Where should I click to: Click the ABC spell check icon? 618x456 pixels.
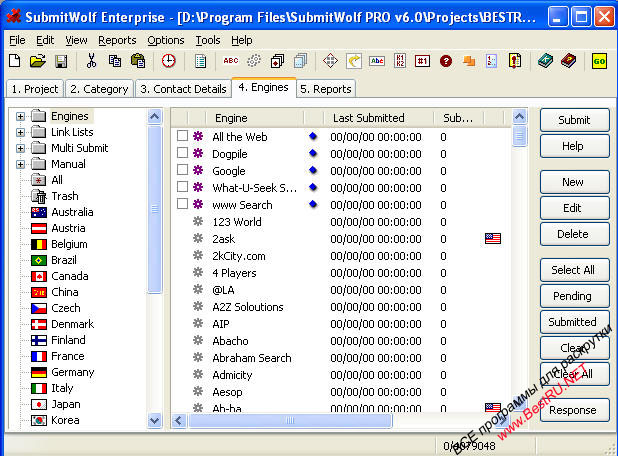point(231,61)
